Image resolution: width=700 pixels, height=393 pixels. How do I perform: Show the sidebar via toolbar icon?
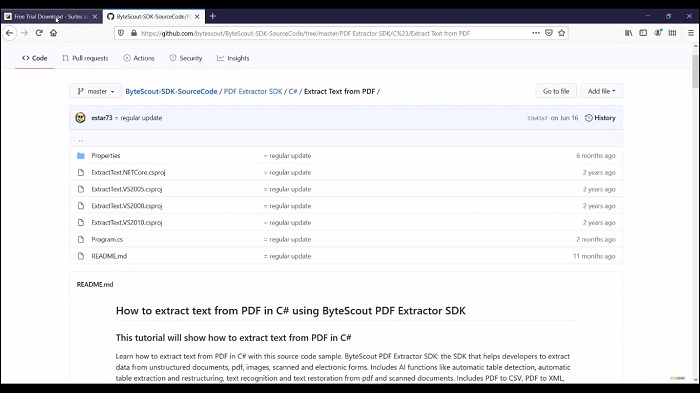(x=643, y=33)
